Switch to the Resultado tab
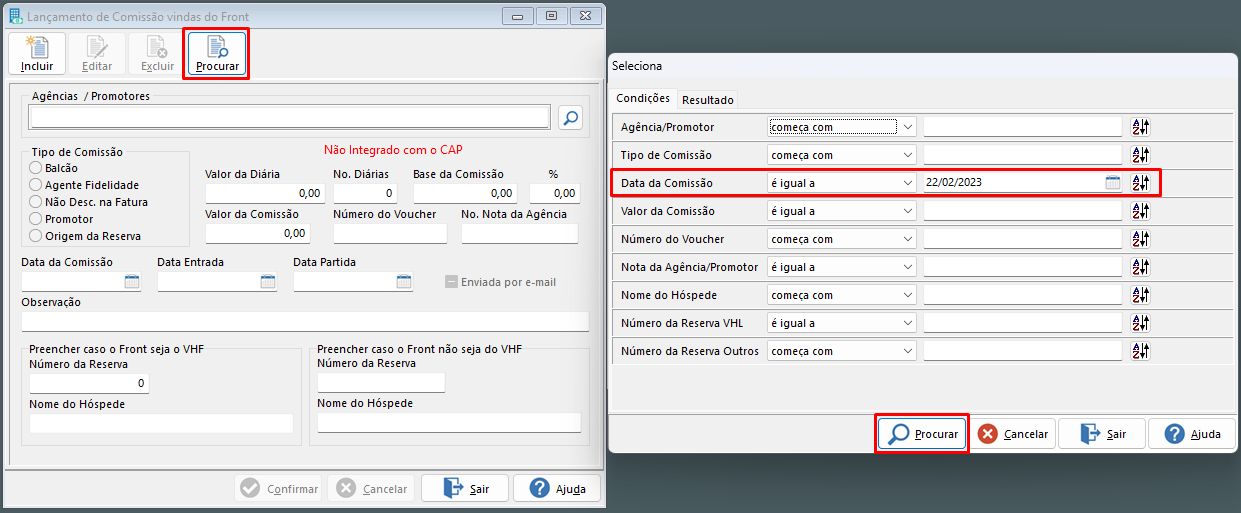 point(708,100)
